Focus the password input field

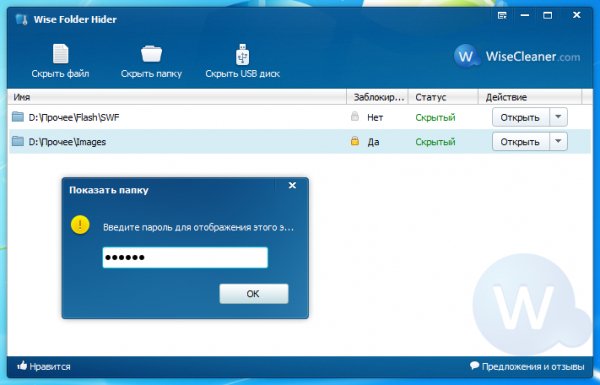click(x=185, y=257)
